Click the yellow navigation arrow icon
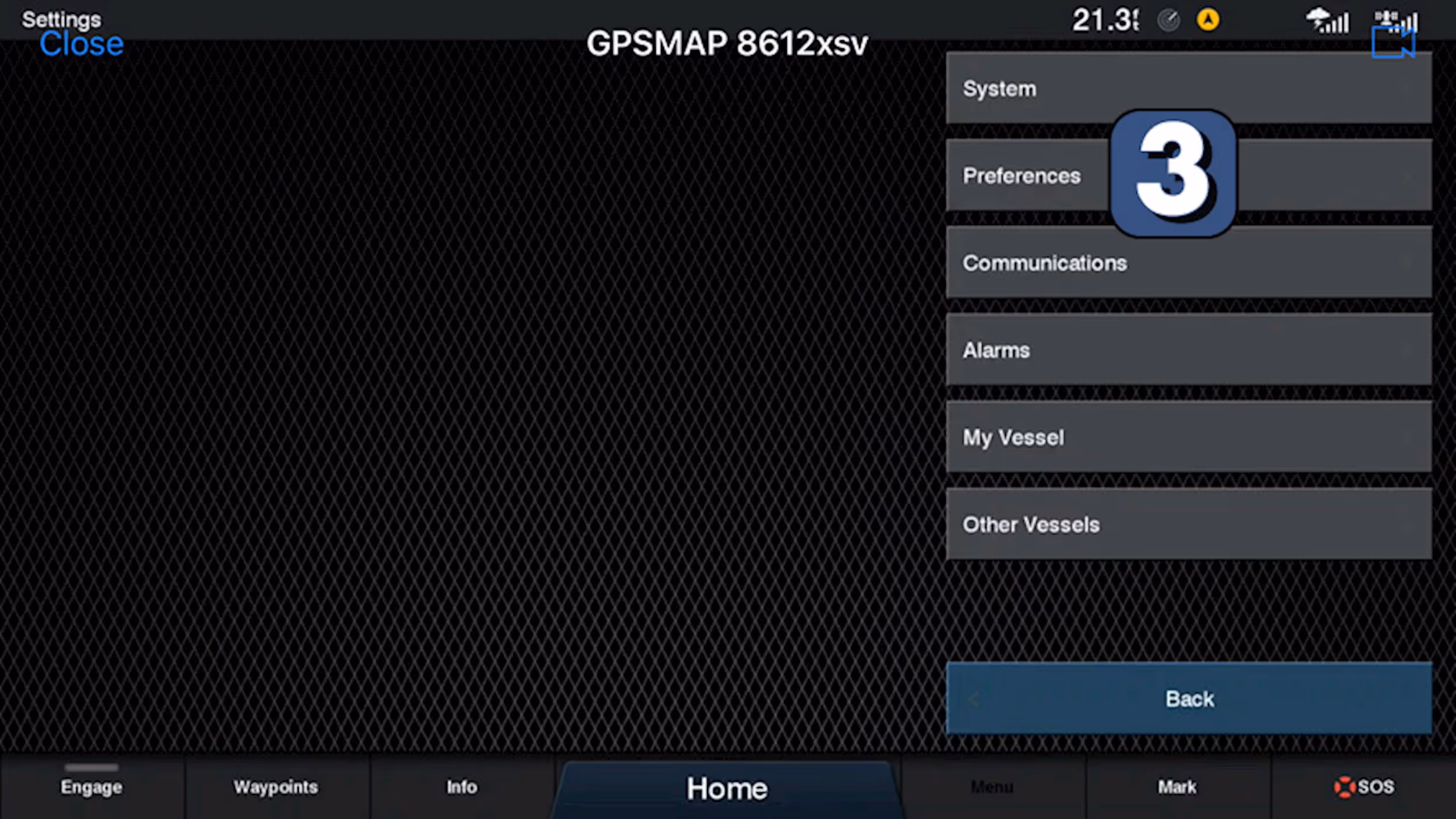The width and height of the screenshot is (1456, 819). (x=1208, y=20)
